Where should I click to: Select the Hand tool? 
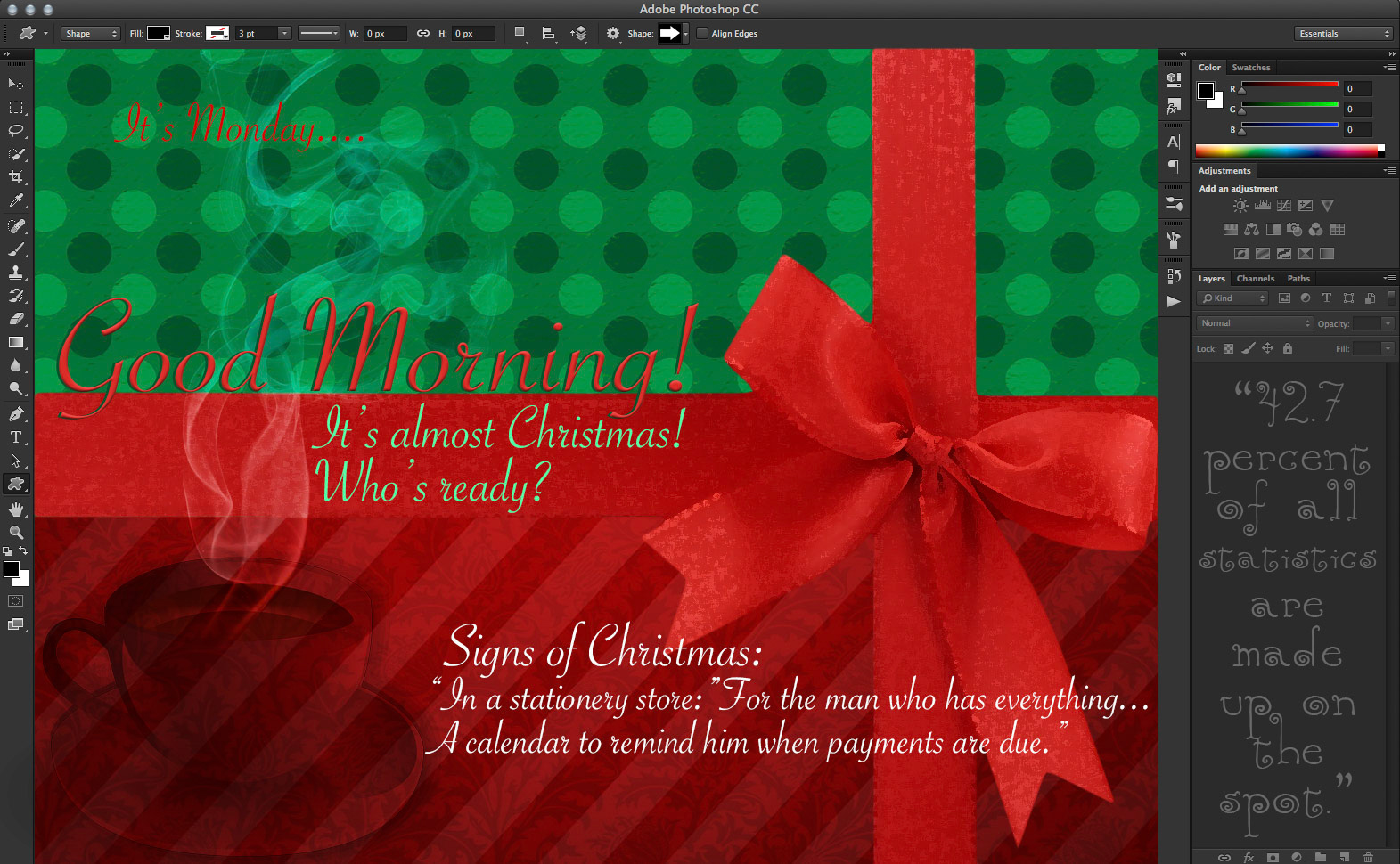click(16, 509)
